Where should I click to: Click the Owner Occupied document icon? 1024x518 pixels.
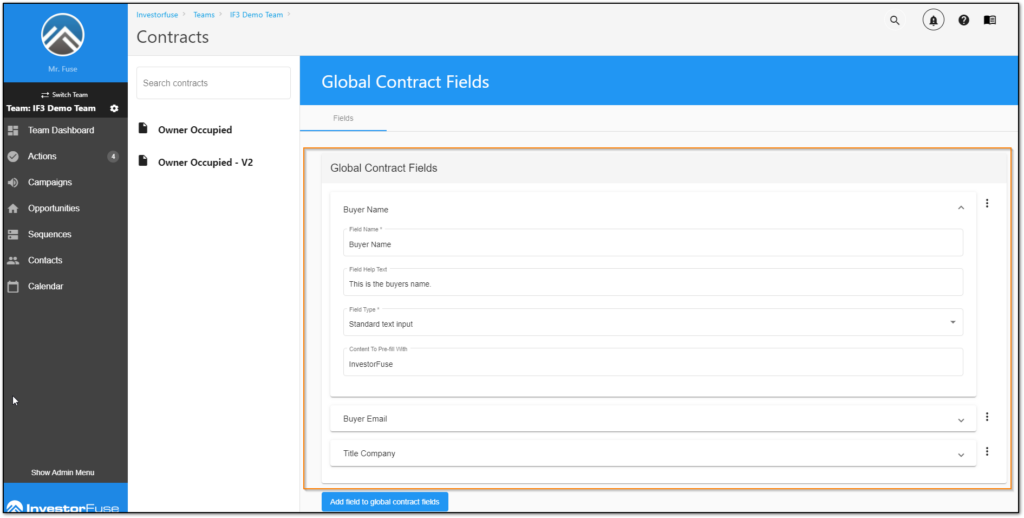(x=143, y=129)
